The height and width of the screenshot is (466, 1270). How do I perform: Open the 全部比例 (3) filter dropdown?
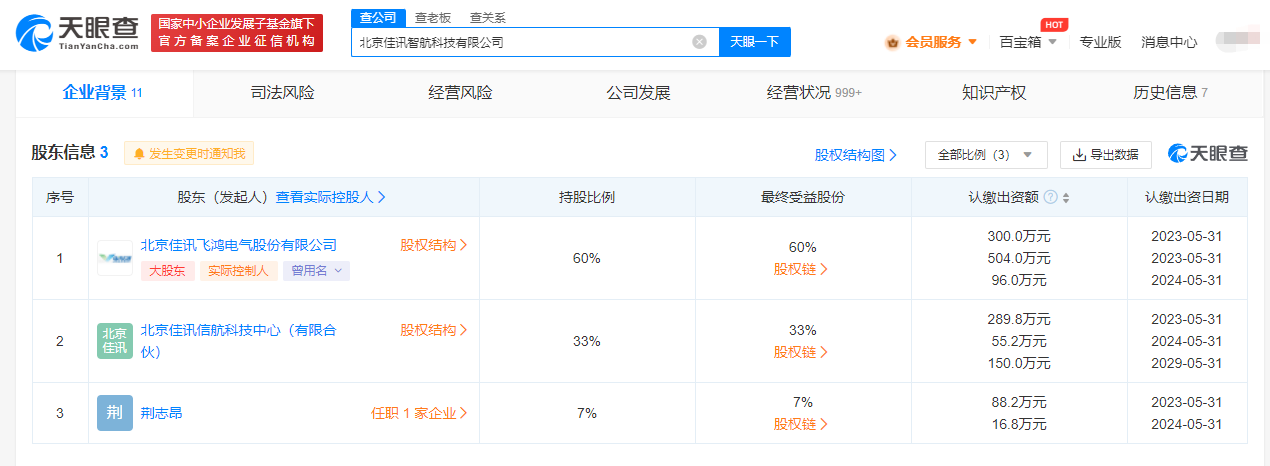[x=986, y=155]
